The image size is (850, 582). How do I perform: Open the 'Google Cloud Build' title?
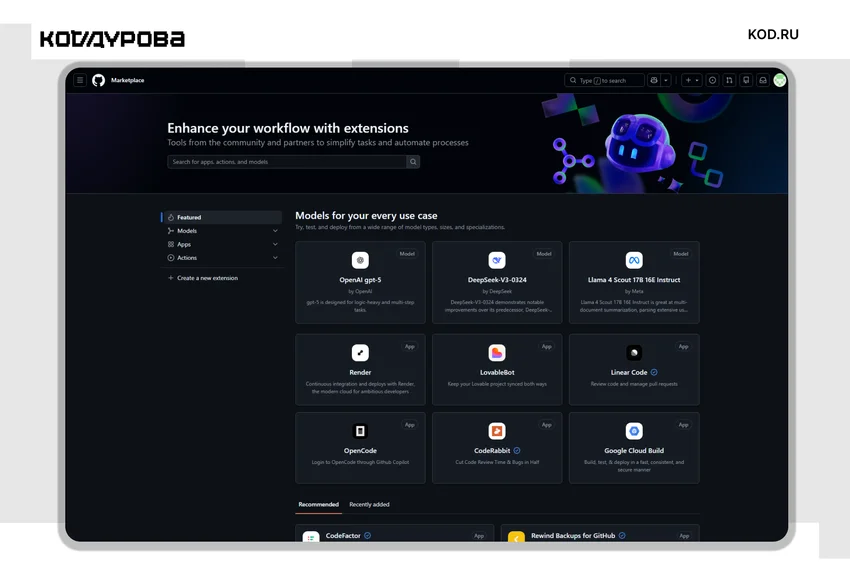pos(634,451)
